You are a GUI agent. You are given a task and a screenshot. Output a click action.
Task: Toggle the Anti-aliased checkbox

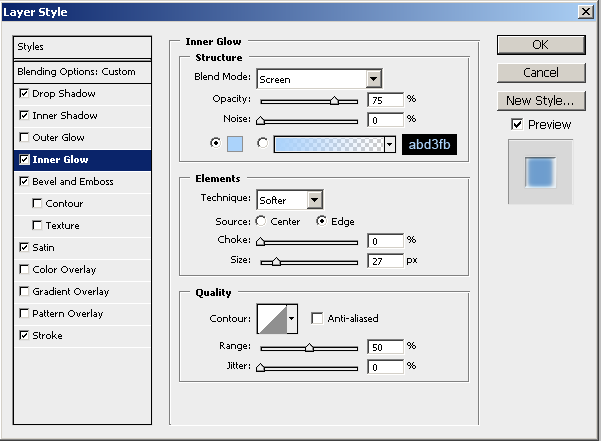pyautogui.click(x=317, y=319)
